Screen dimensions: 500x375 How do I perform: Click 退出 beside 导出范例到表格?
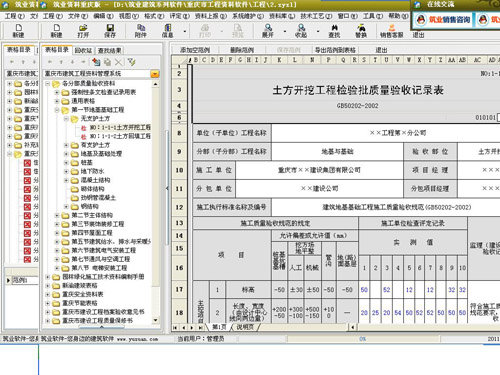pos(381,50)
